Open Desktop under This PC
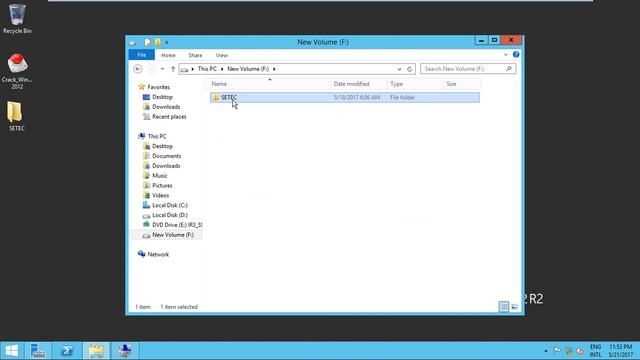The width and height of the screenshot is (640, 360). click(x=162, y=146)
